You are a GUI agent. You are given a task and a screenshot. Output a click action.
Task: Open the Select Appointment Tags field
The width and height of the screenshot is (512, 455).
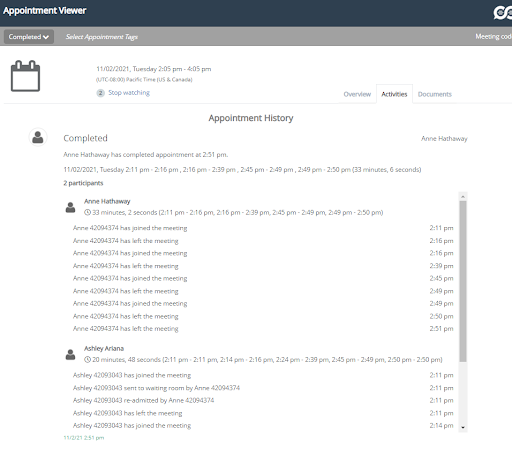click(102, 37)
